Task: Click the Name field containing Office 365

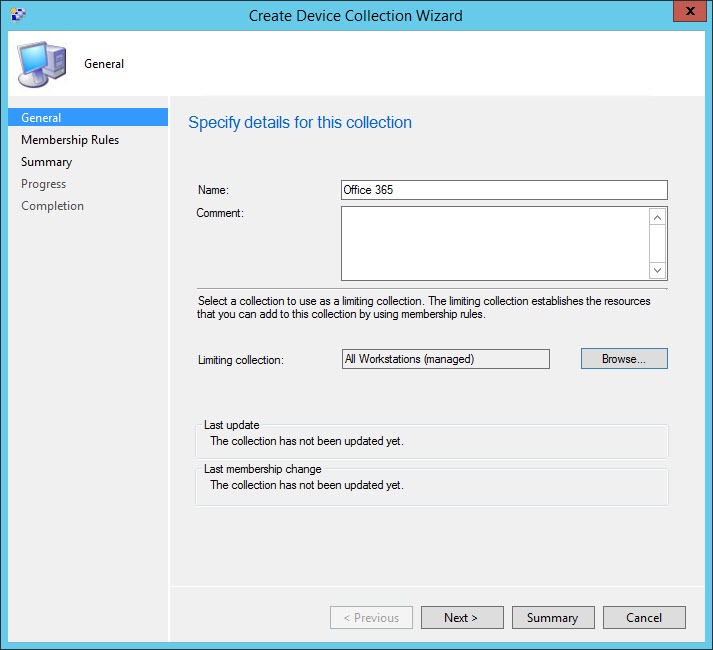Action: point(503,190)
